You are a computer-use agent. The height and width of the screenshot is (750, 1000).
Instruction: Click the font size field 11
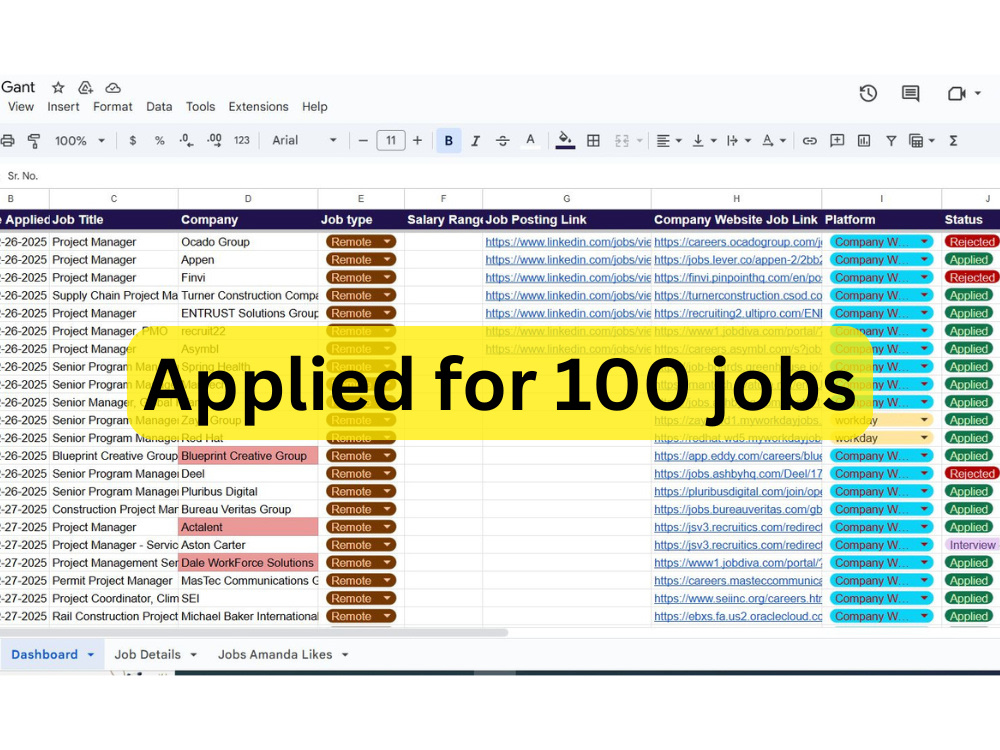(x=391, y=141)
